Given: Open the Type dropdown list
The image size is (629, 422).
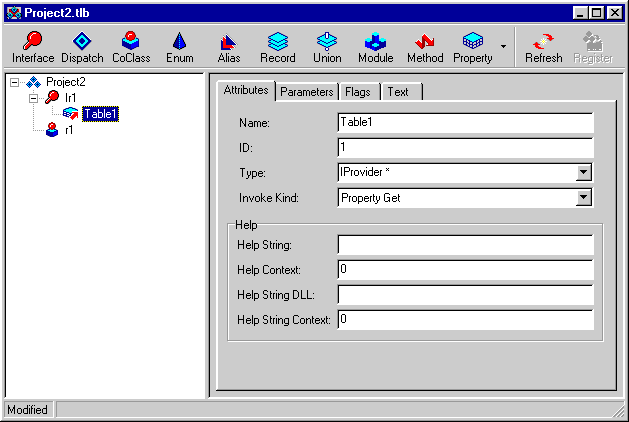Looking at the screenshot, I should point(584,173).
